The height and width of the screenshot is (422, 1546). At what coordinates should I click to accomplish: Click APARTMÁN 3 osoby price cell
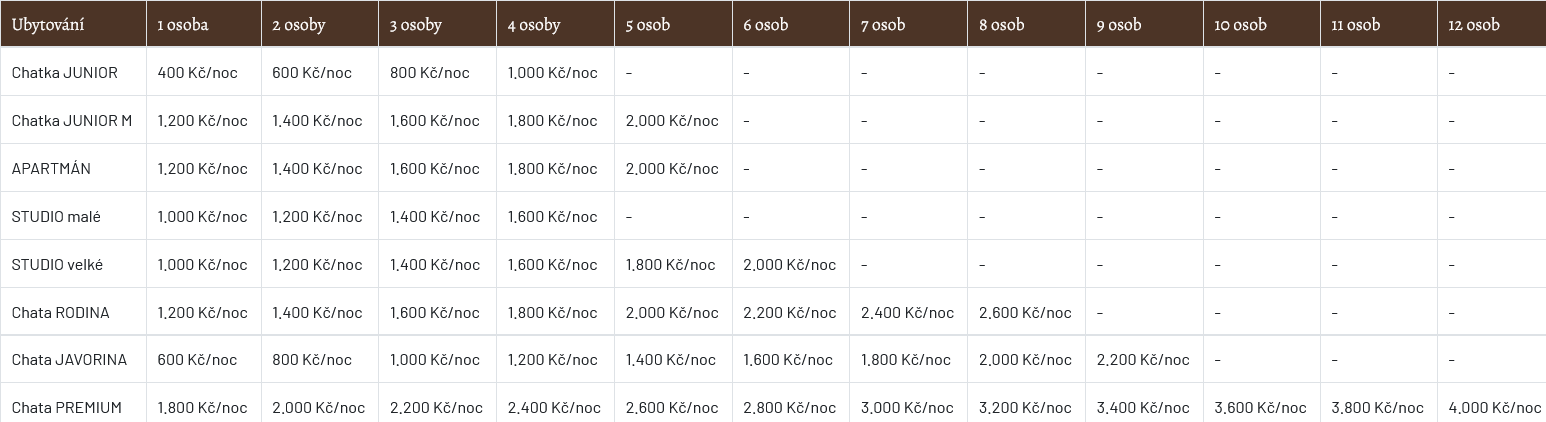(435, 168)
